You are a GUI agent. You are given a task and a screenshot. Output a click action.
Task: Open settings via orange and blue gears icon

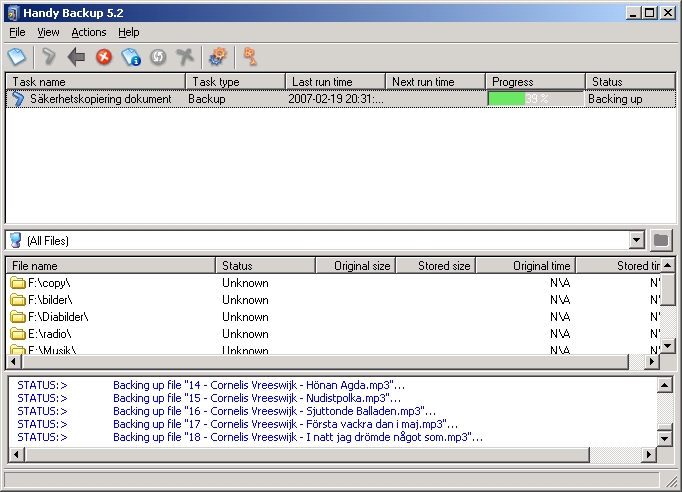(218, 57)
